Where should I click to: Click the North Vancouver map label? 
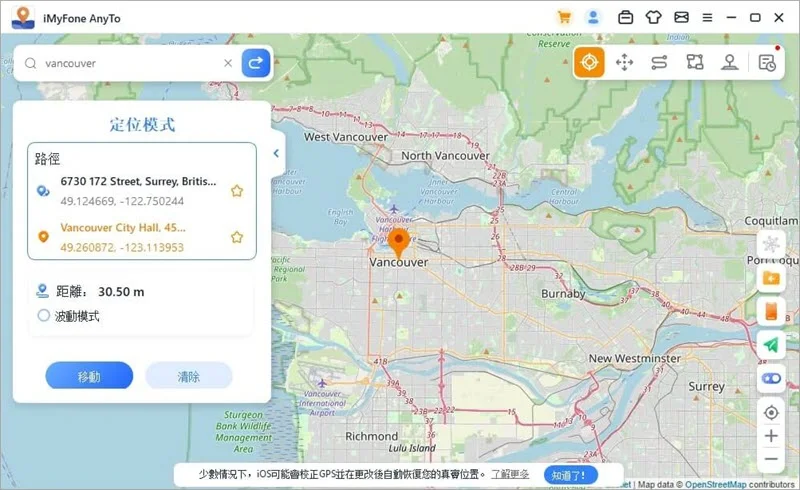445,156
